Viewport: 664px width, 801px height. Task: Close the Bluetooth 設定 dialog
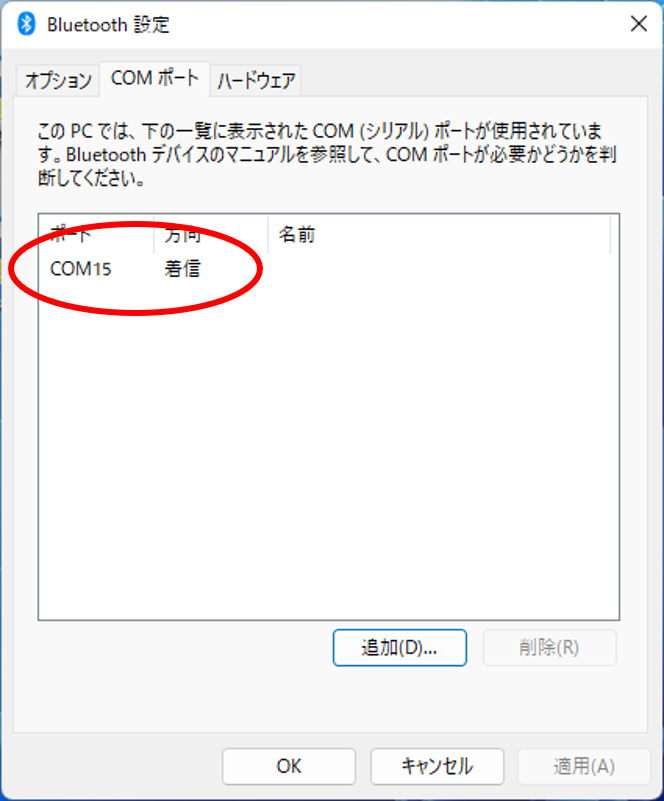click(x=638, y=23)
